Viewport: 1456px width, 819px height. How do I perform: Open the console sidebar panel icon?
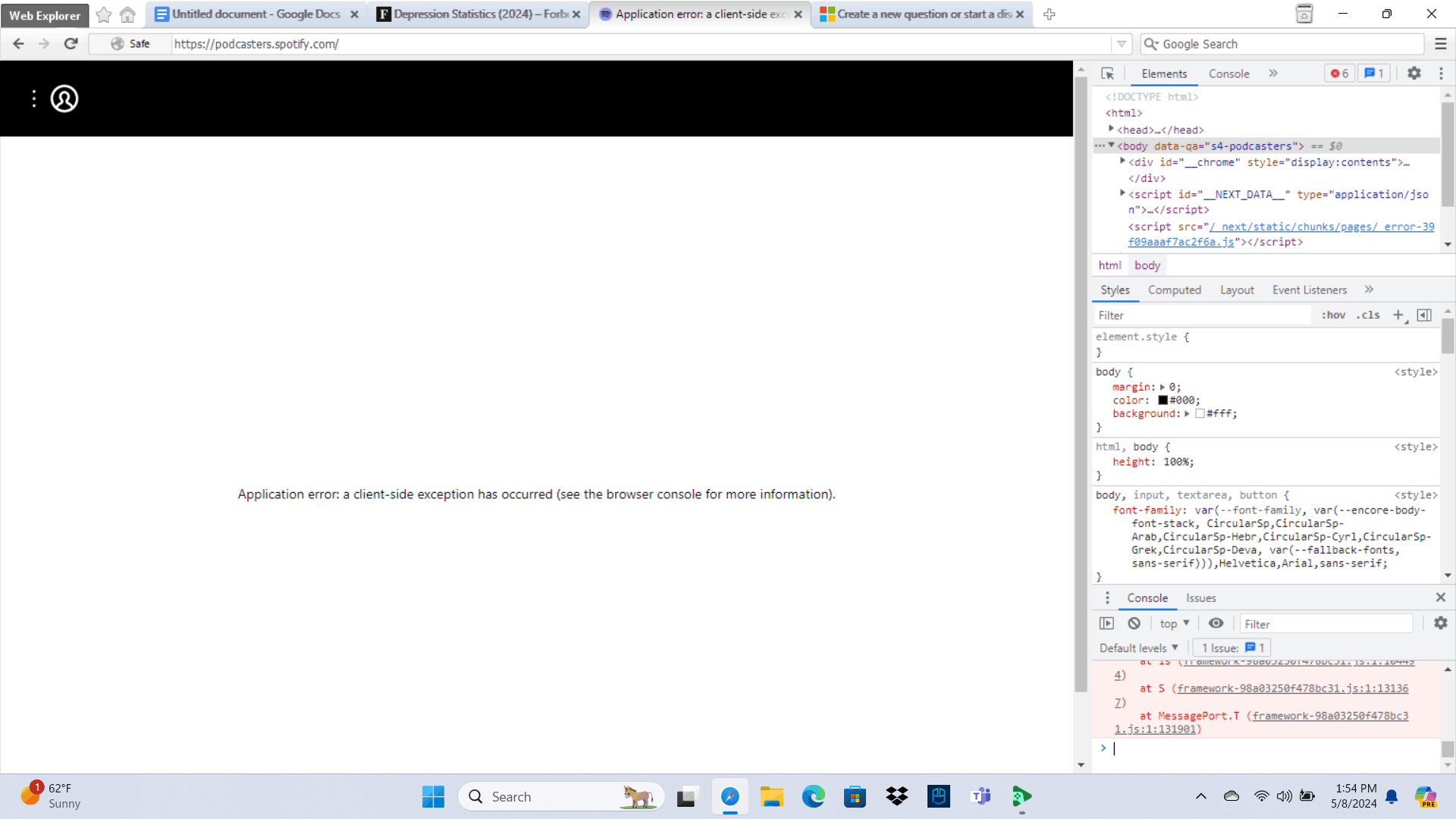(x=1106, y=623)
